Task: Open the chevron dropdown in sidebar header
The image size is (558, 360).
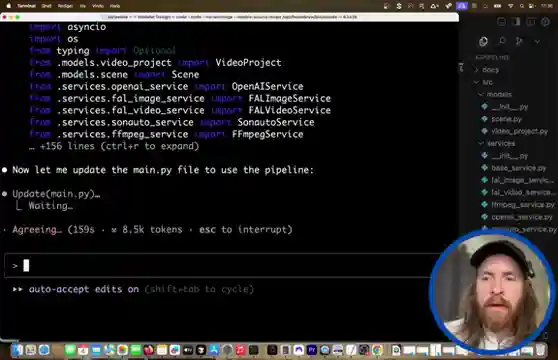Action: click(x=537, y=42)
